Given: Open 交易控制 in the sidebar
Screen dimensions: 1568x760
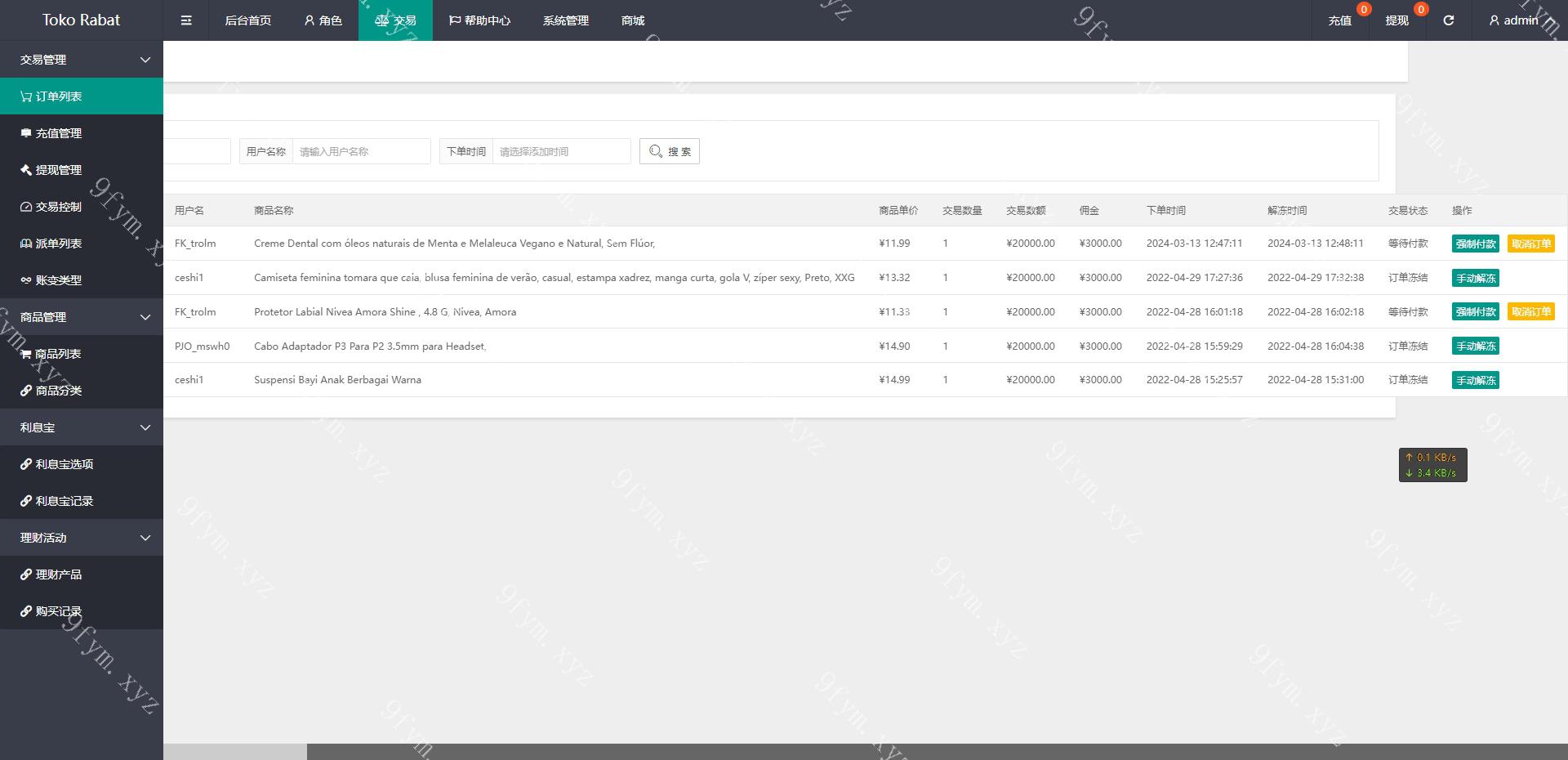Looking at the screenshot, I should (x=82, y=207).
